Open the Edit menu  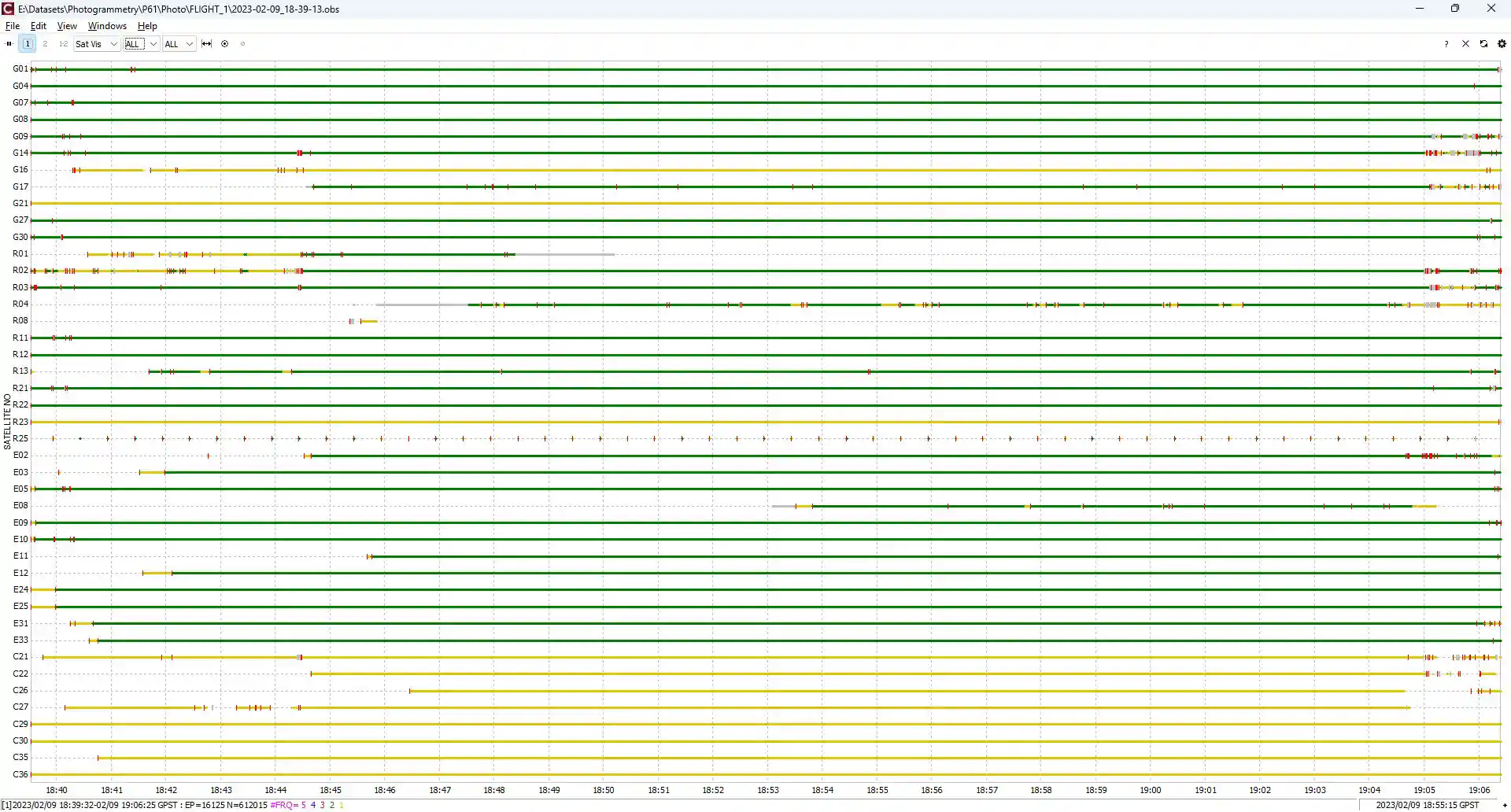pos(39,26)
